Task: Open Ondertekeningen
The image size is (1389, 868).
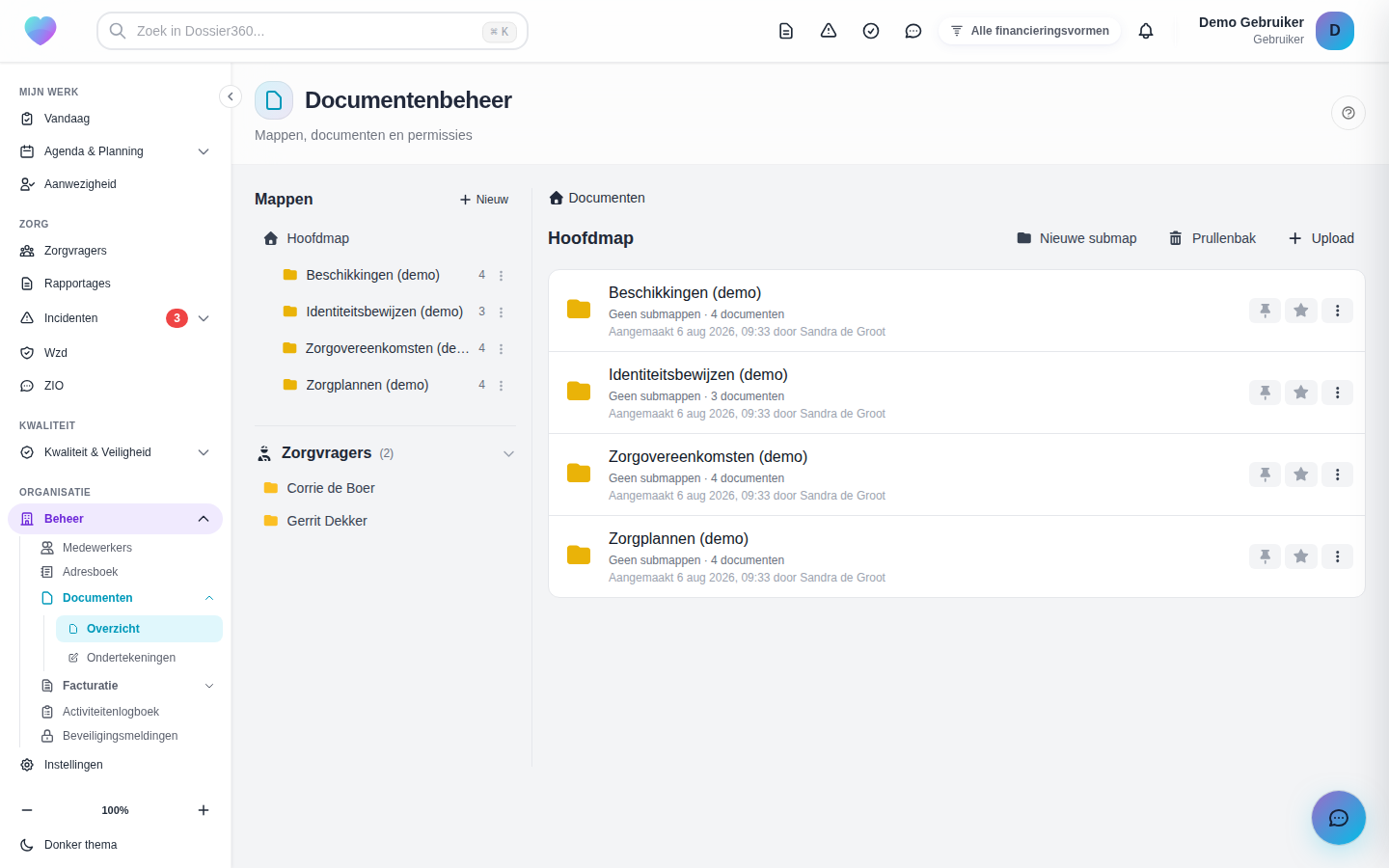Action: 139,658
